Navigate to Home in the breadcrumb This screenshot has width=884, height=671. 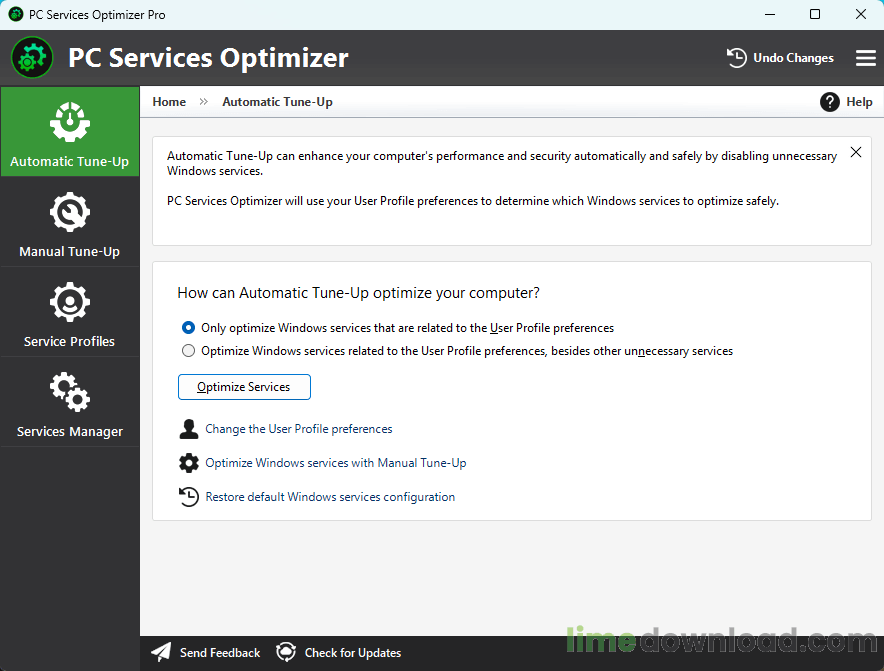[x=168, y=101]
